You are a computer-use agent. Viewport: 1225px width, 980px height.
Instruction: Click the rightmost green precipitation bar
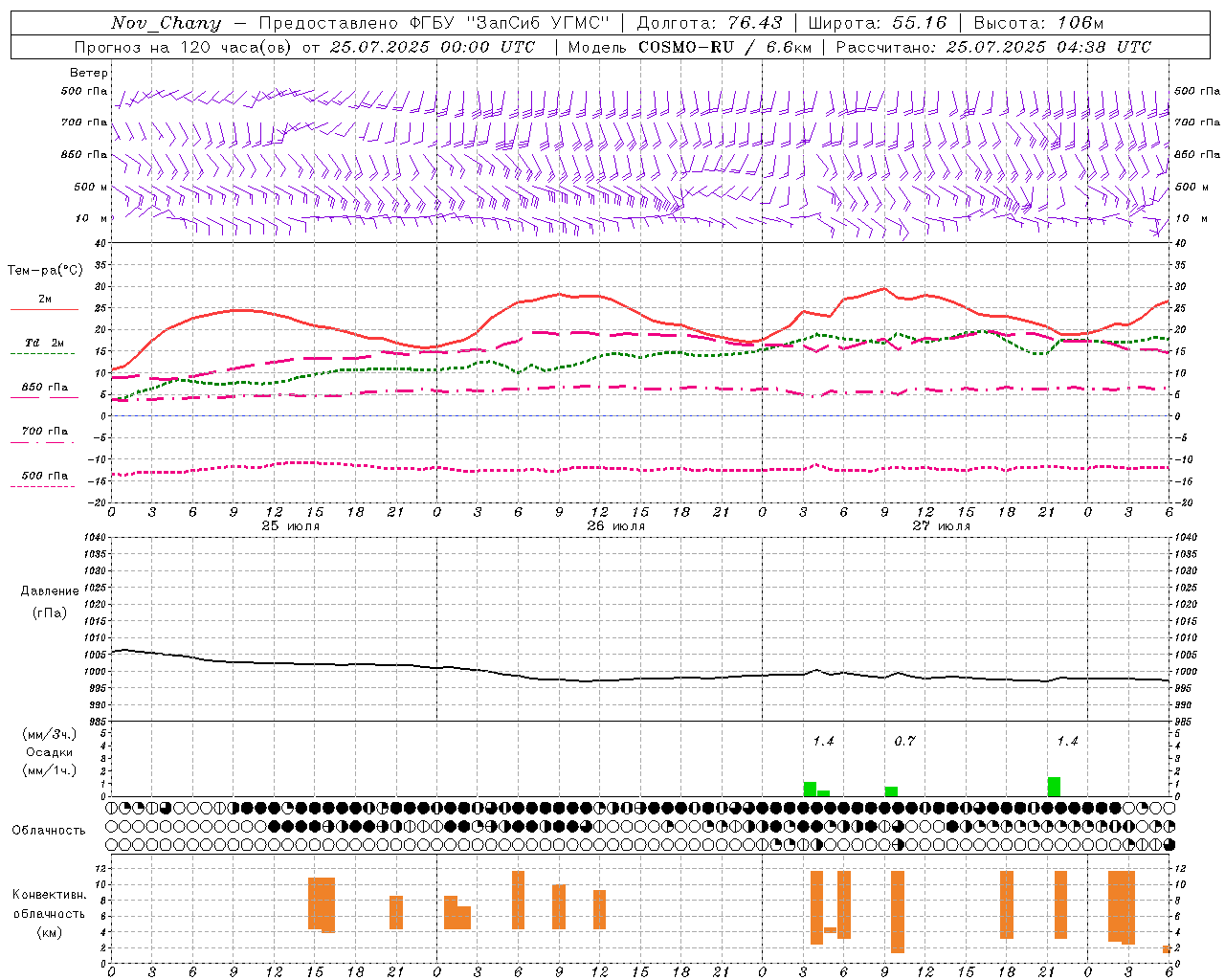[1054, 787]
